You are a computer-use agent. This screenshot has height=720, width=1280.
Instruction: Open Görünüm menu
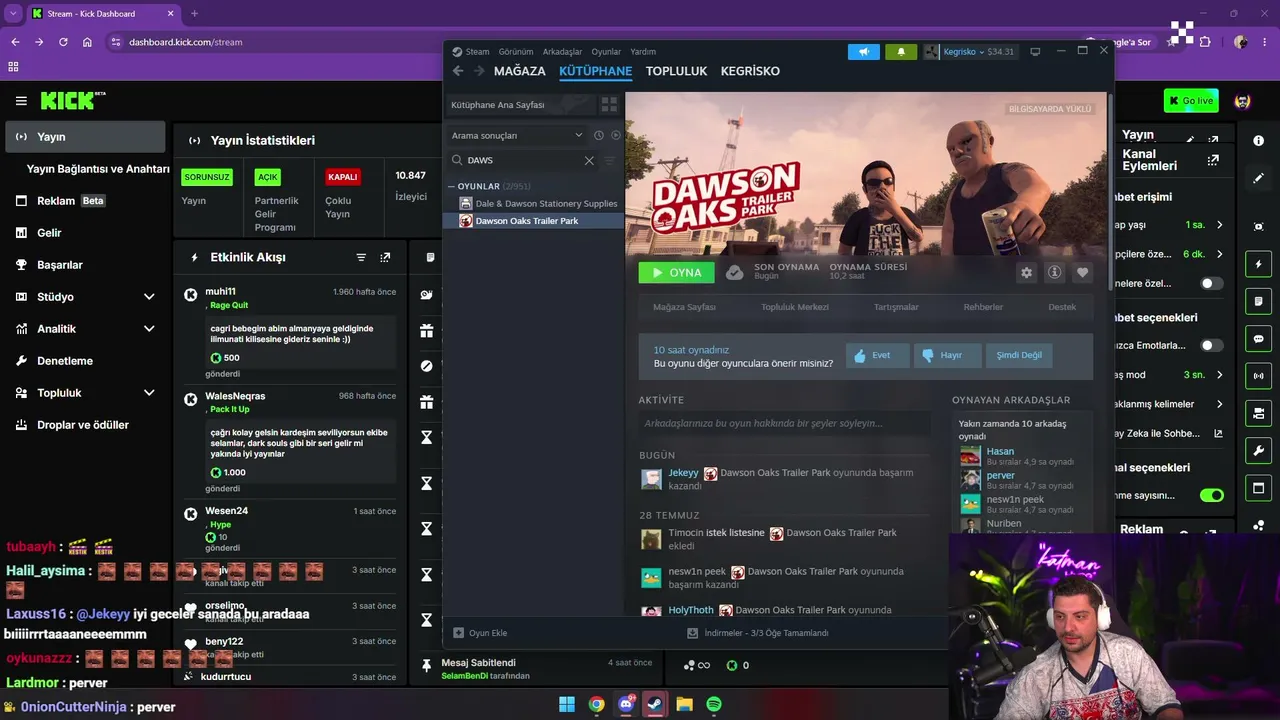tap(516, 52)
